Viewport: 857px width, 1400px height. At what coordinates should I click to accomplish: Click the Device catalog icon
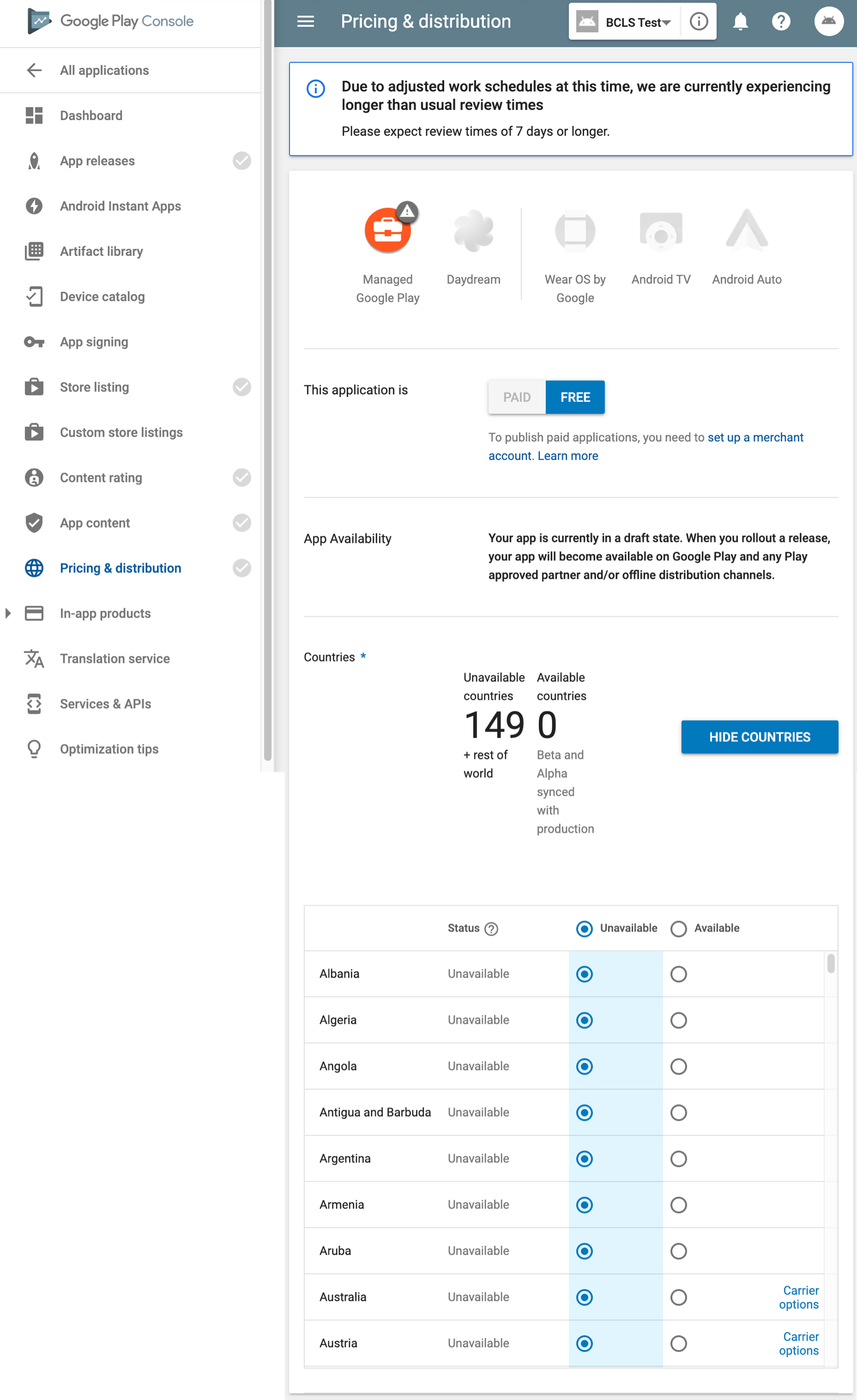point(34,297)
